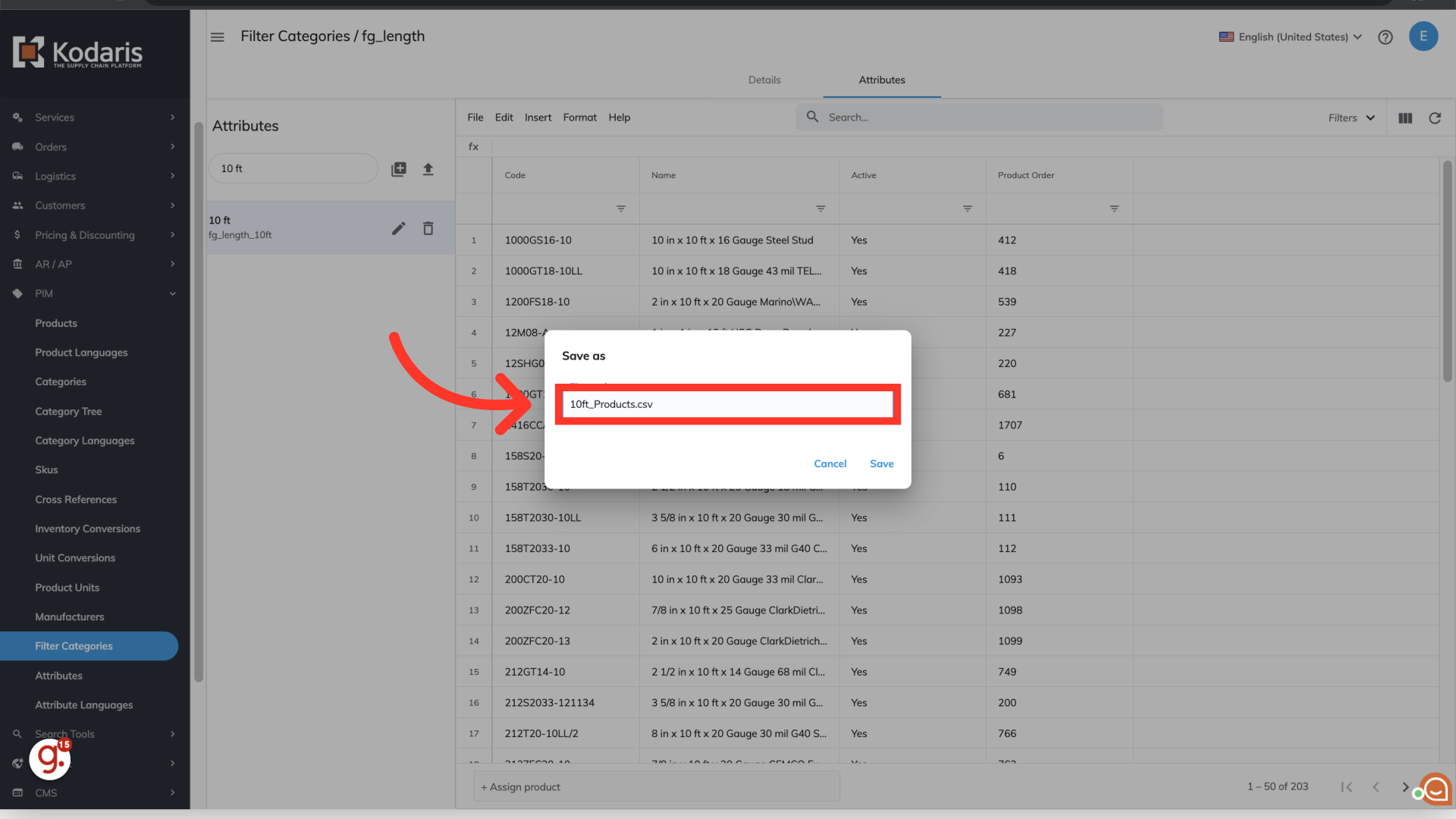Click the hamburger menu icon
Viewport: 1456px width, 819px height.
tap(218, 37)
